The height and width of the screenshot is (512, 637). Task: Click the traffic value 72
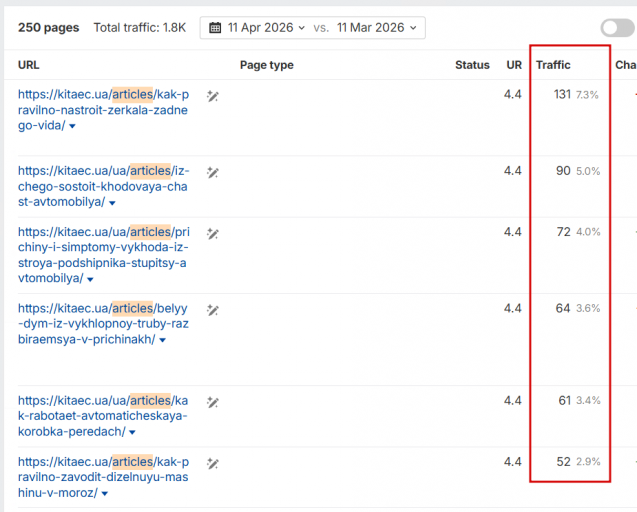(563, 232)
